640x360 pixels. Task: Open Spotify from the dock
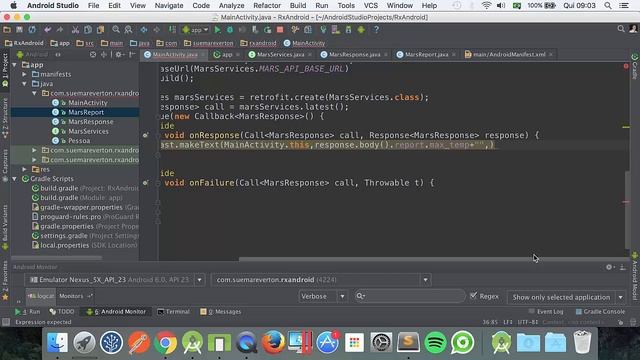click(x=435, y=342)
